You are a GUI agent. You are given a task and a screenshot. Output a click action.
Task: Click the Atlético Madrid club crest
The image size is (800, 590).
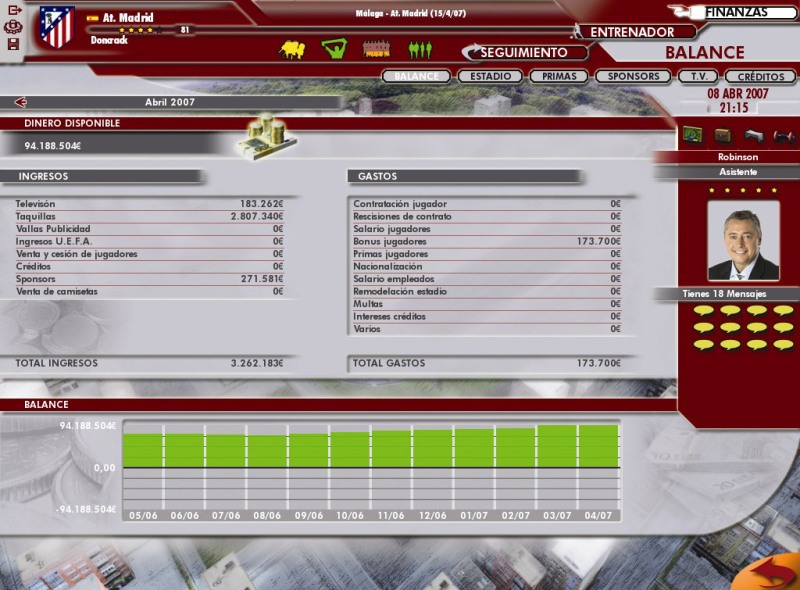coord(56,27)
